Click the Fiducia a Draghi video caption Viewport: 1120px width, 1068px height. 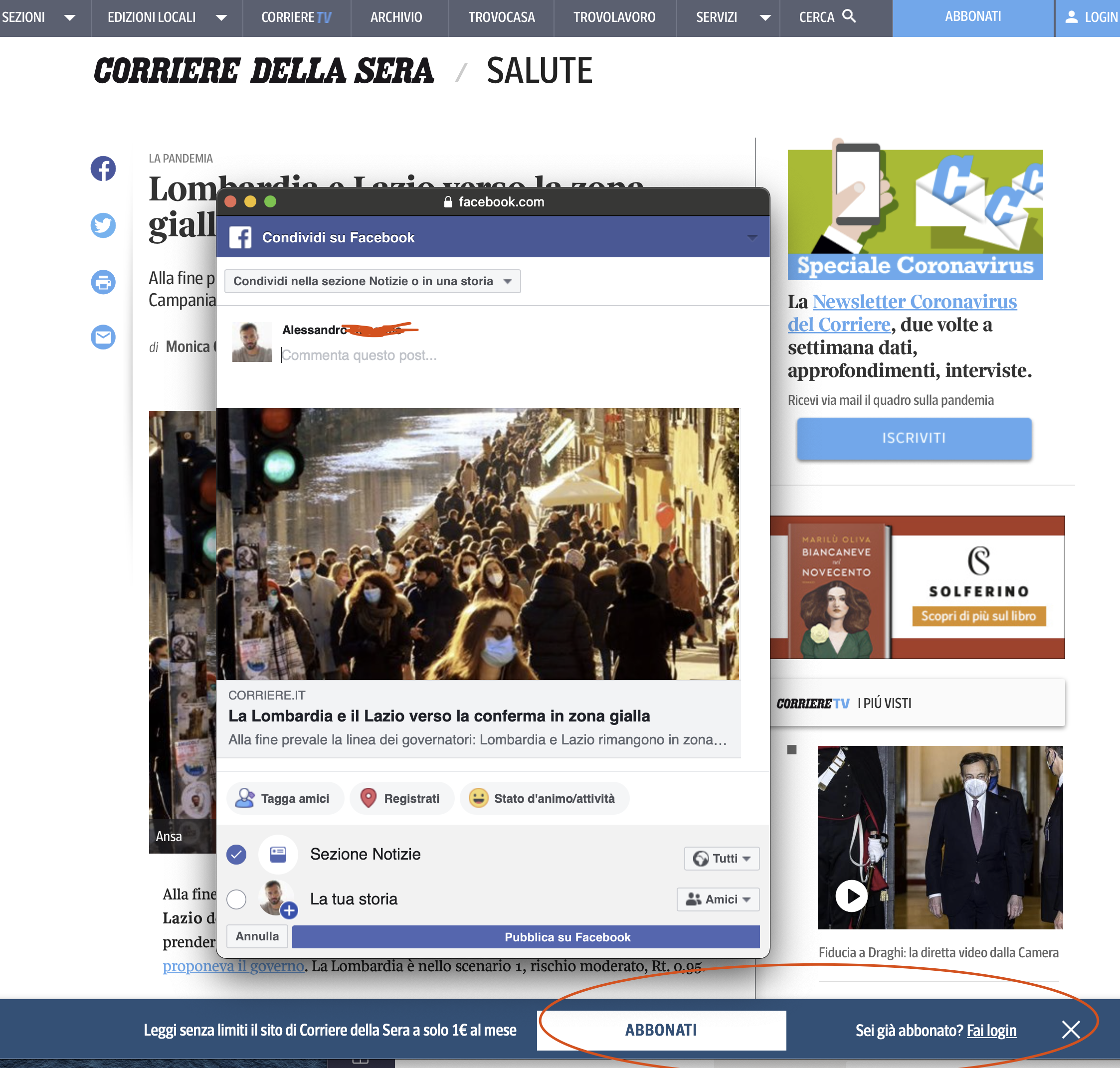pyautogui.click(x=938, y=952)
